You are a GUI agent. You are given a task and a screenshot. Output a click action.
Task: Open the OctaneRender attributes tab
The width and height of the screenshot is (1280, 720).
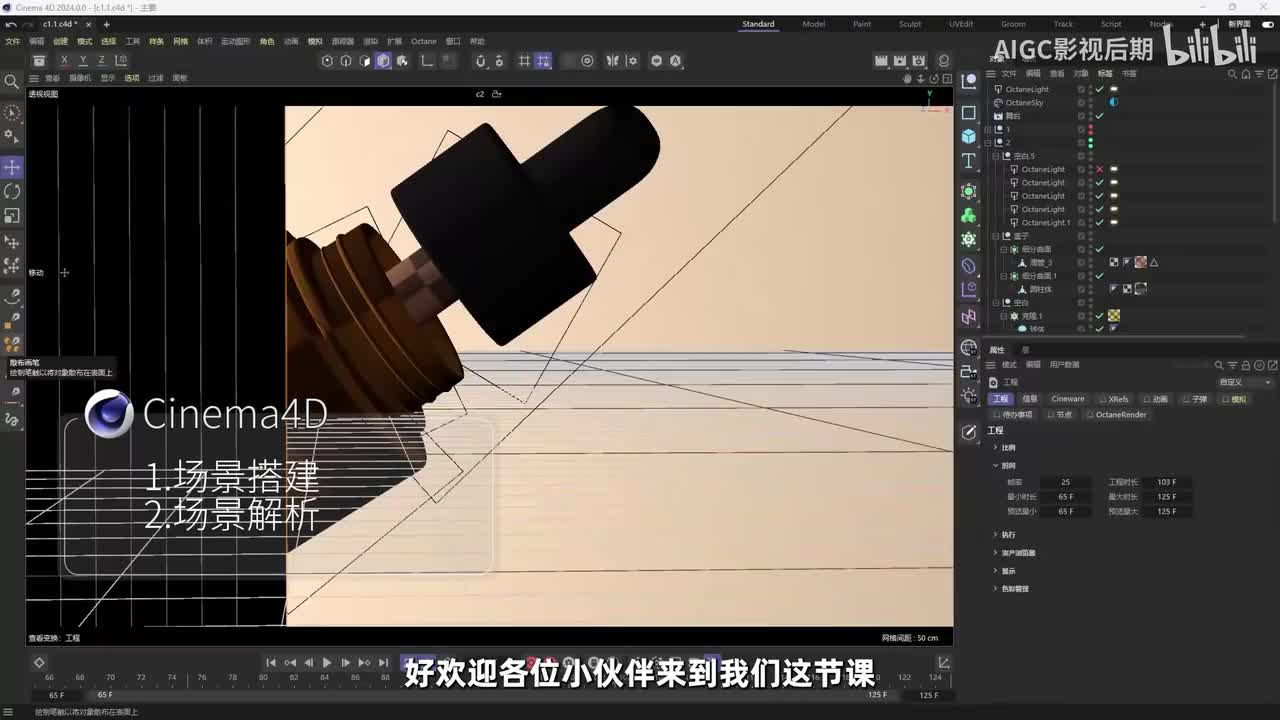1116,415
